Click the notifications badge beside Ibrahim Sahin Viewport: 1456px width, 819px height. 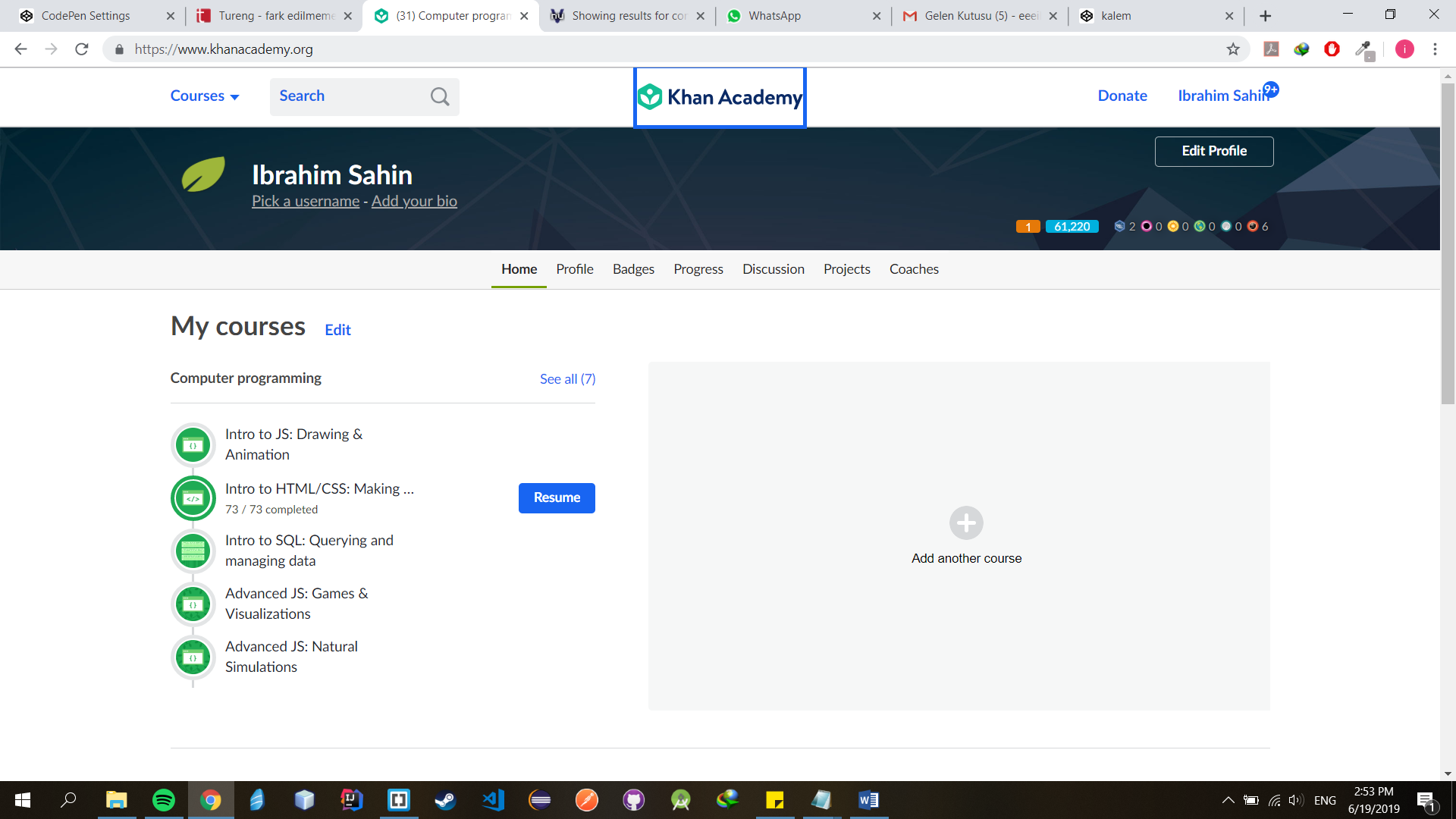(1271, 89)
